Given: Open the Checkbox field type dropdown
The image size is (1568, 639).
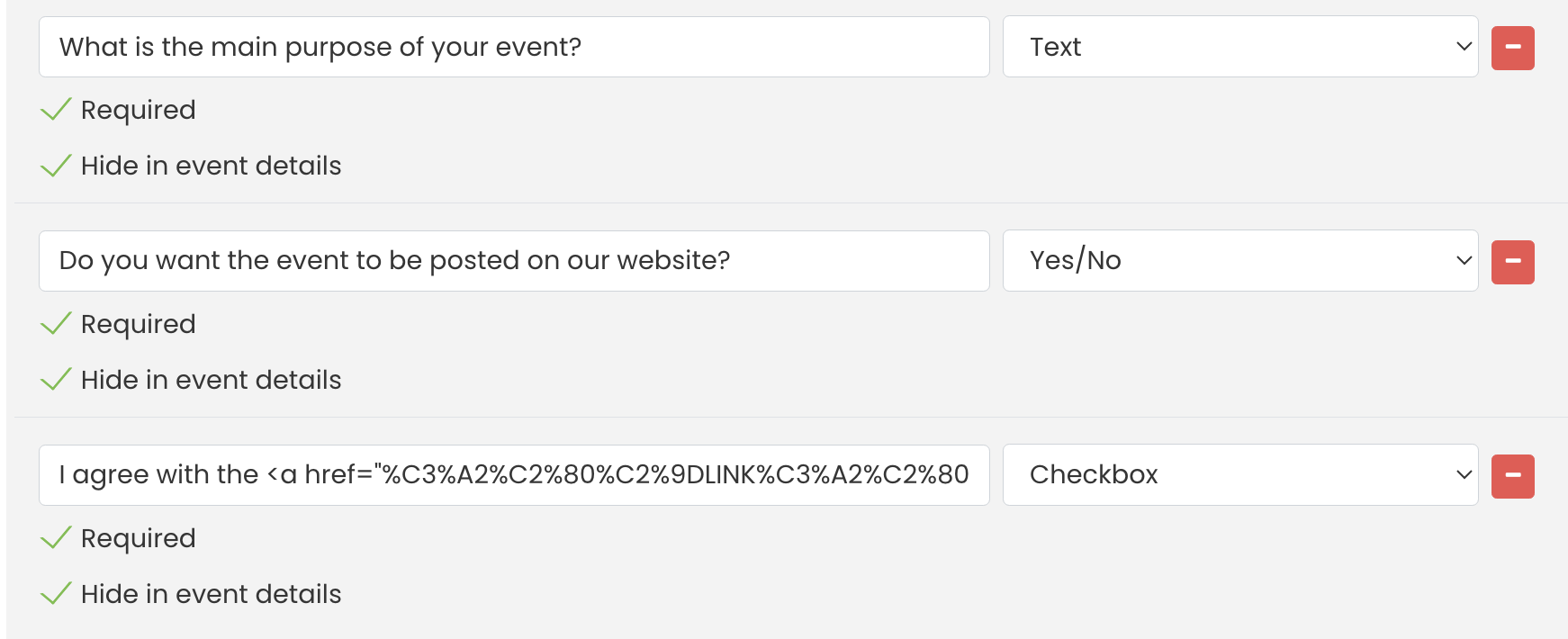Looking at the screenshot, I should tap(1240, 475).
